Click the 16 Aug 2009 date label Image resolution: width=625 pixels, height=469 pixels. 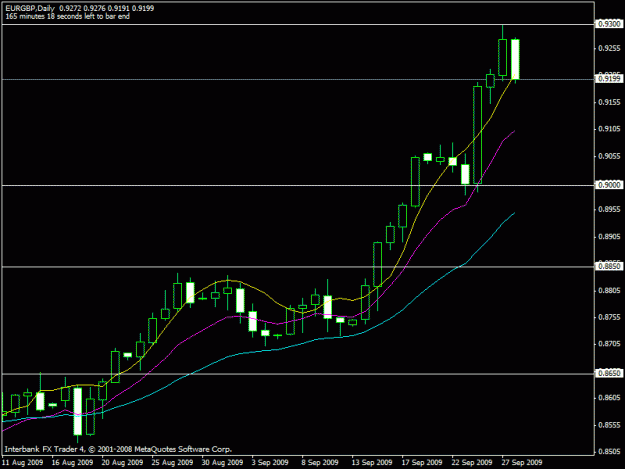(x=72, y=463)
